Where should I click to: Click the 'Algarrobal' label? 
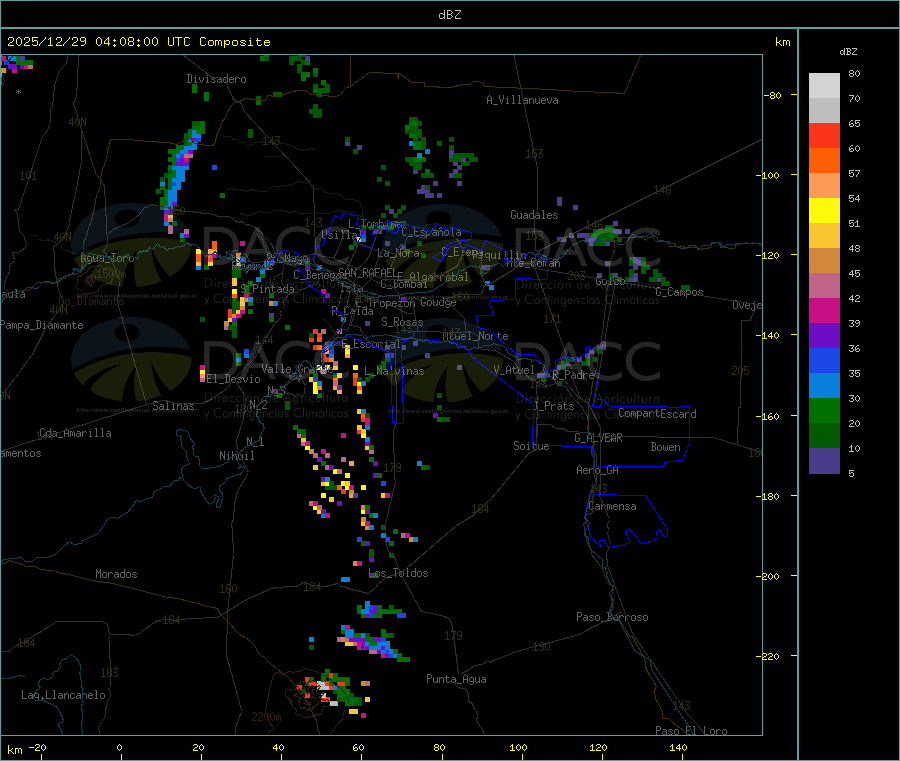[x=439, y=277]
